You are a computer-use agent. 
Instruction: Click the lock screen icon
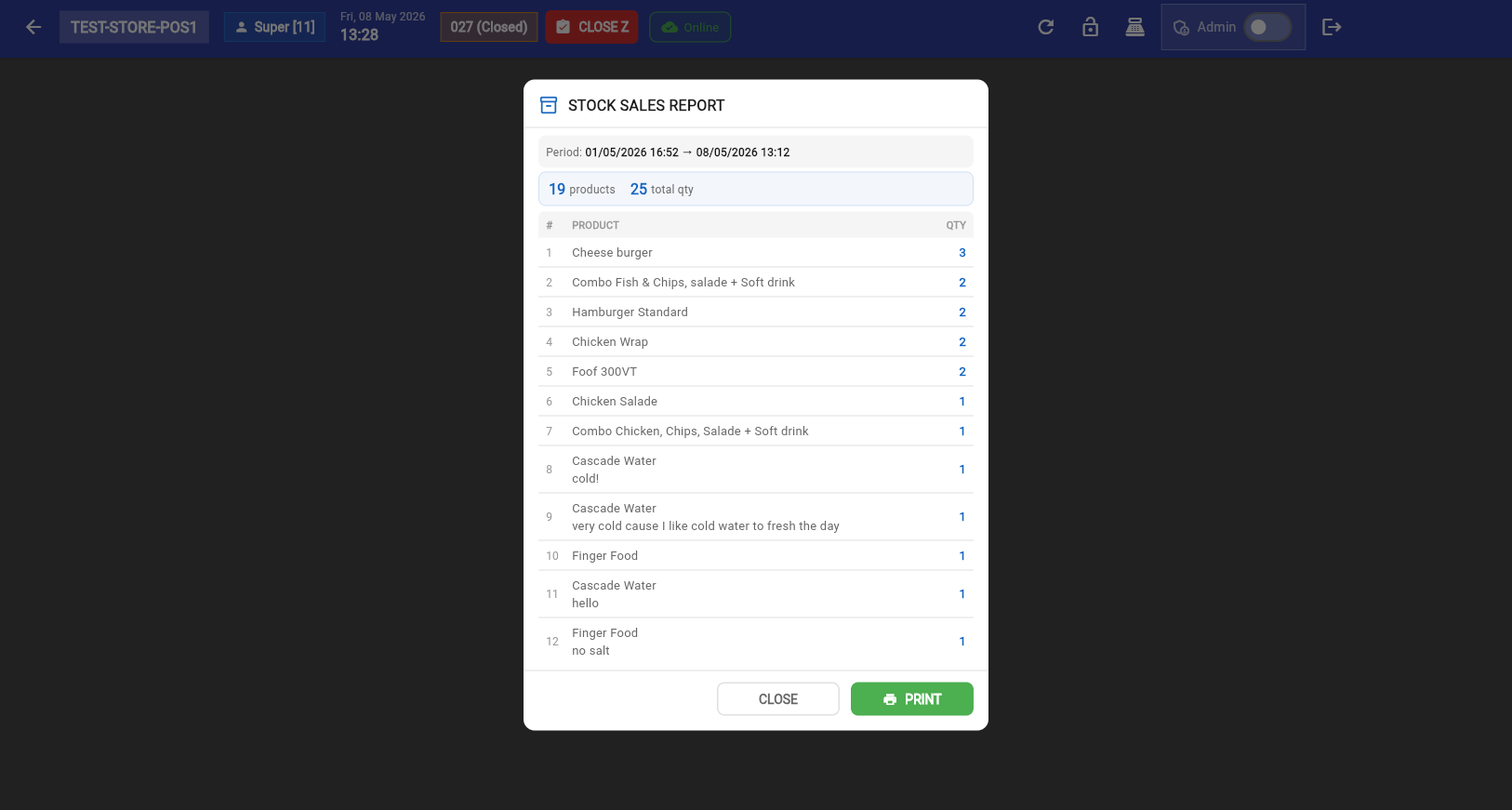(x=1090, y=27)
